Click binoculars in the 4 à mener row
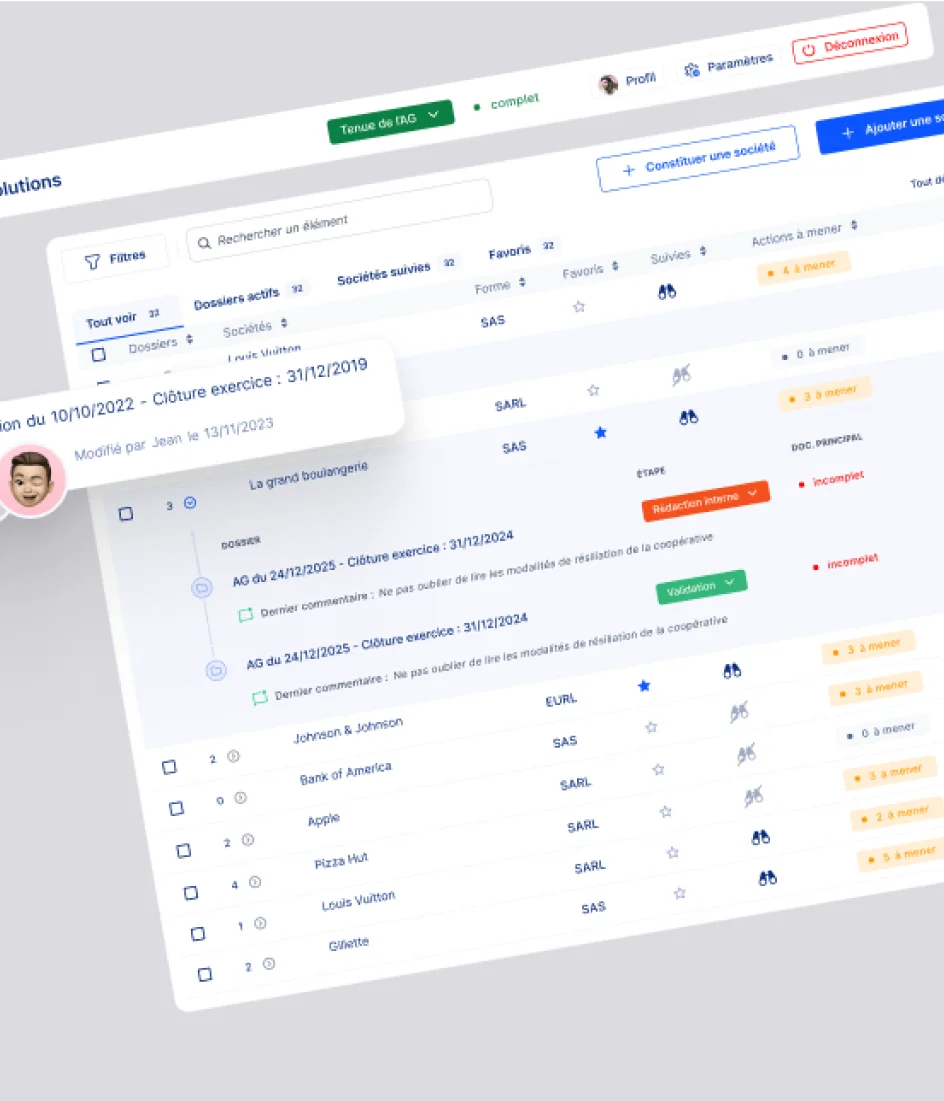 click(667, 291)
